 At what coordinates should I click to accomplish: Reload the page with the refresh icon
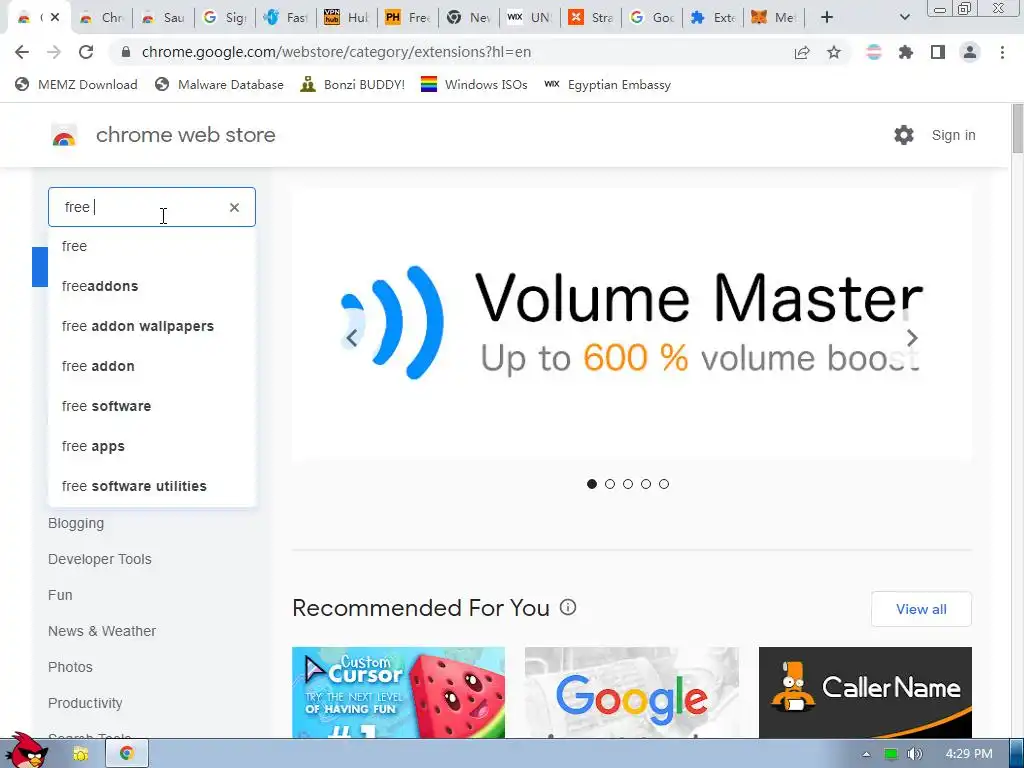coord(86,52)
